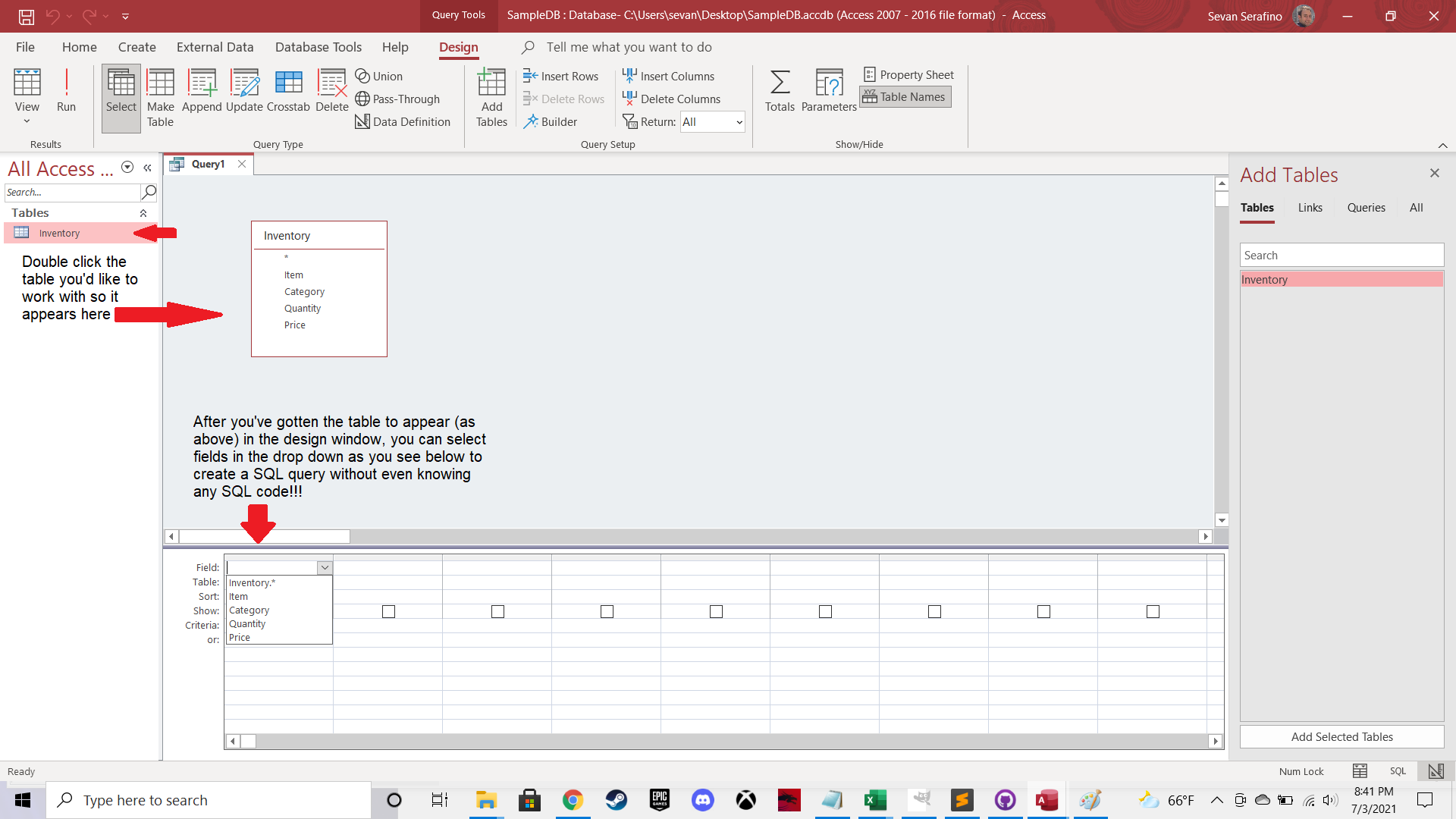Open the query Parameters dialog
Screen dimensions: 1456x819
point(829,91)
